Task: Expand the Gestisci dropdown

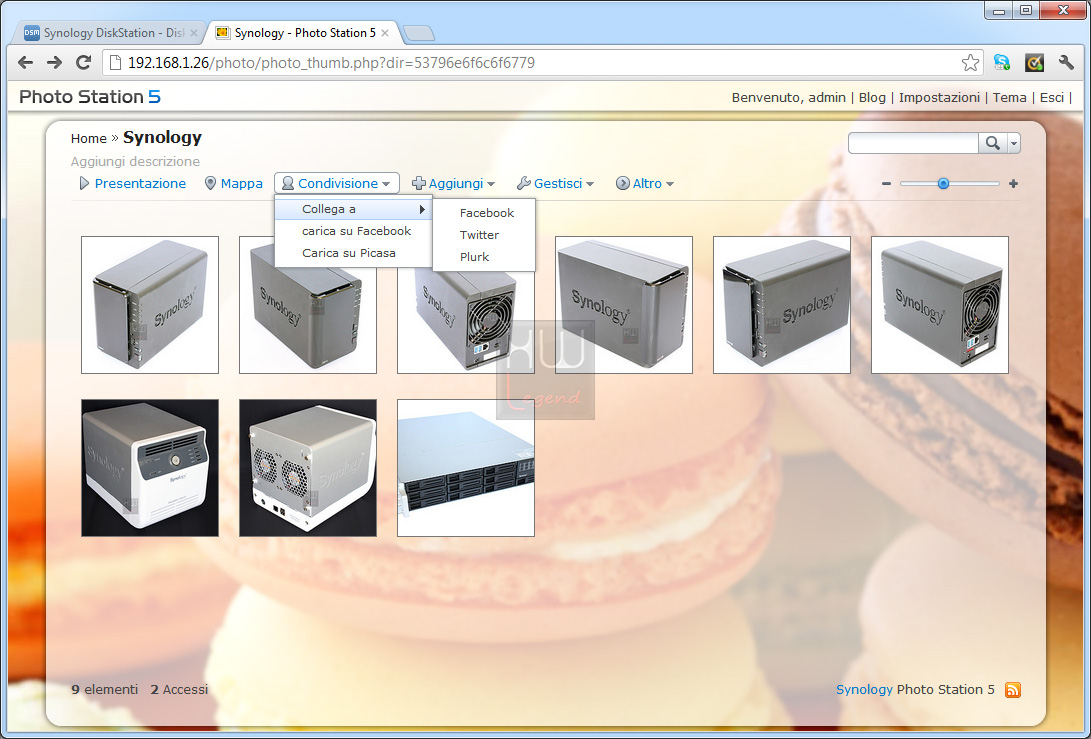Action: [x=555, y=184]
